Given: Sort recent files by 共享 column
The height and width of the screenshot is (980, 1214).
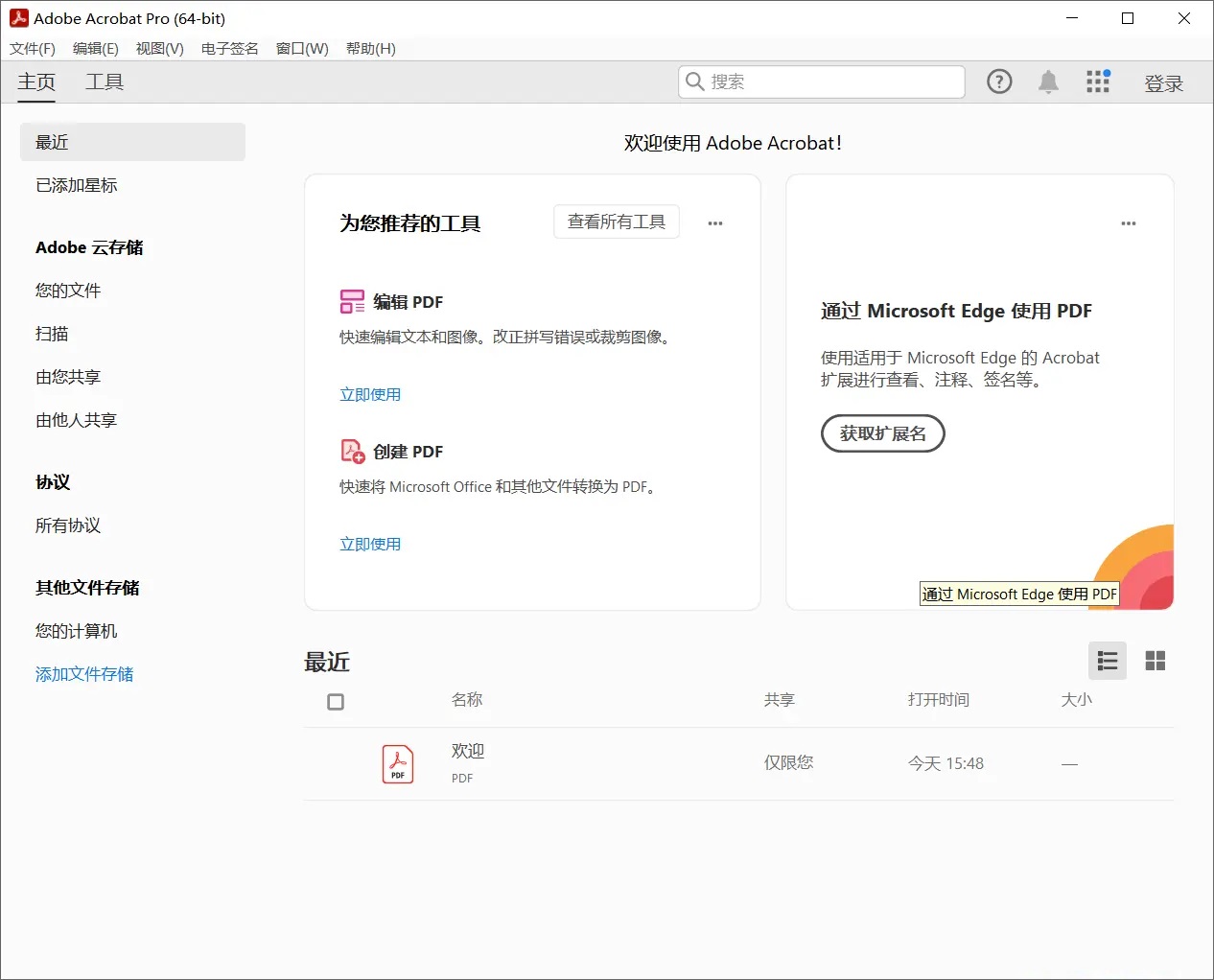Looking at the screenshot, I should pos(780,700).
